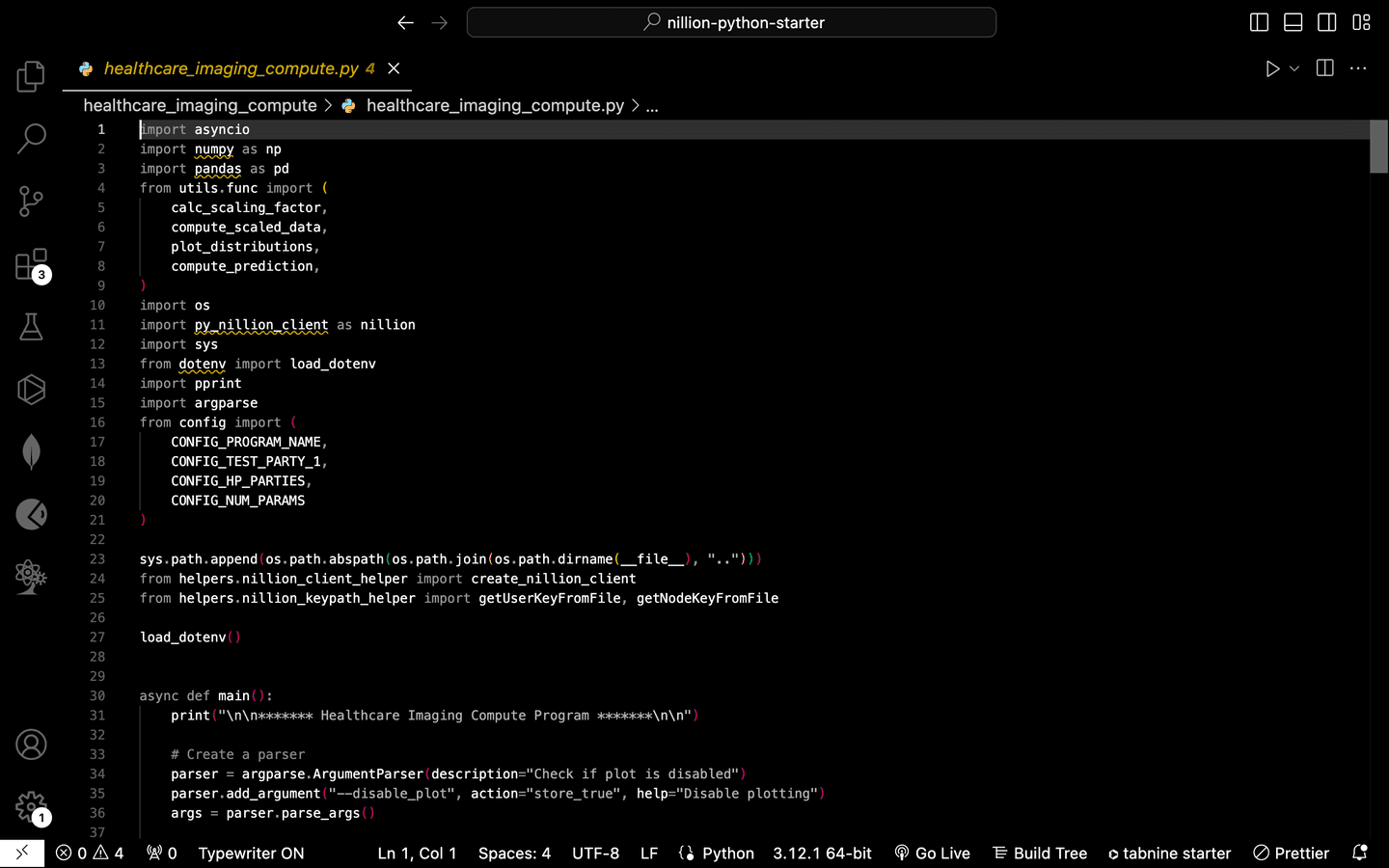
Task: Toggle primary side bar layout button
Action: click(x=1259, y=22)
